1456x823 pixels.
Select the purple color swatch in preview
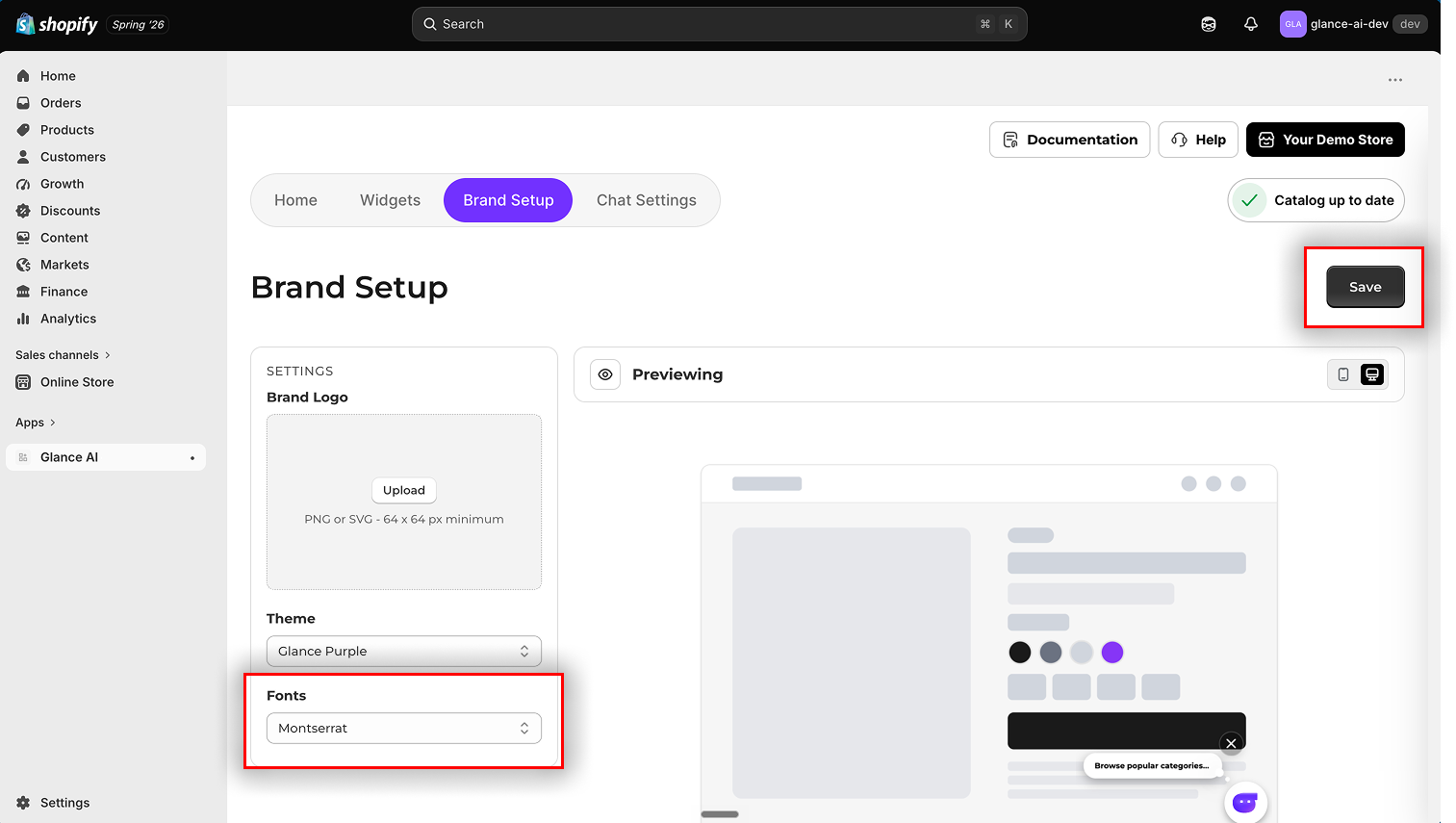pyautogui.click(x=1112, y=653)
